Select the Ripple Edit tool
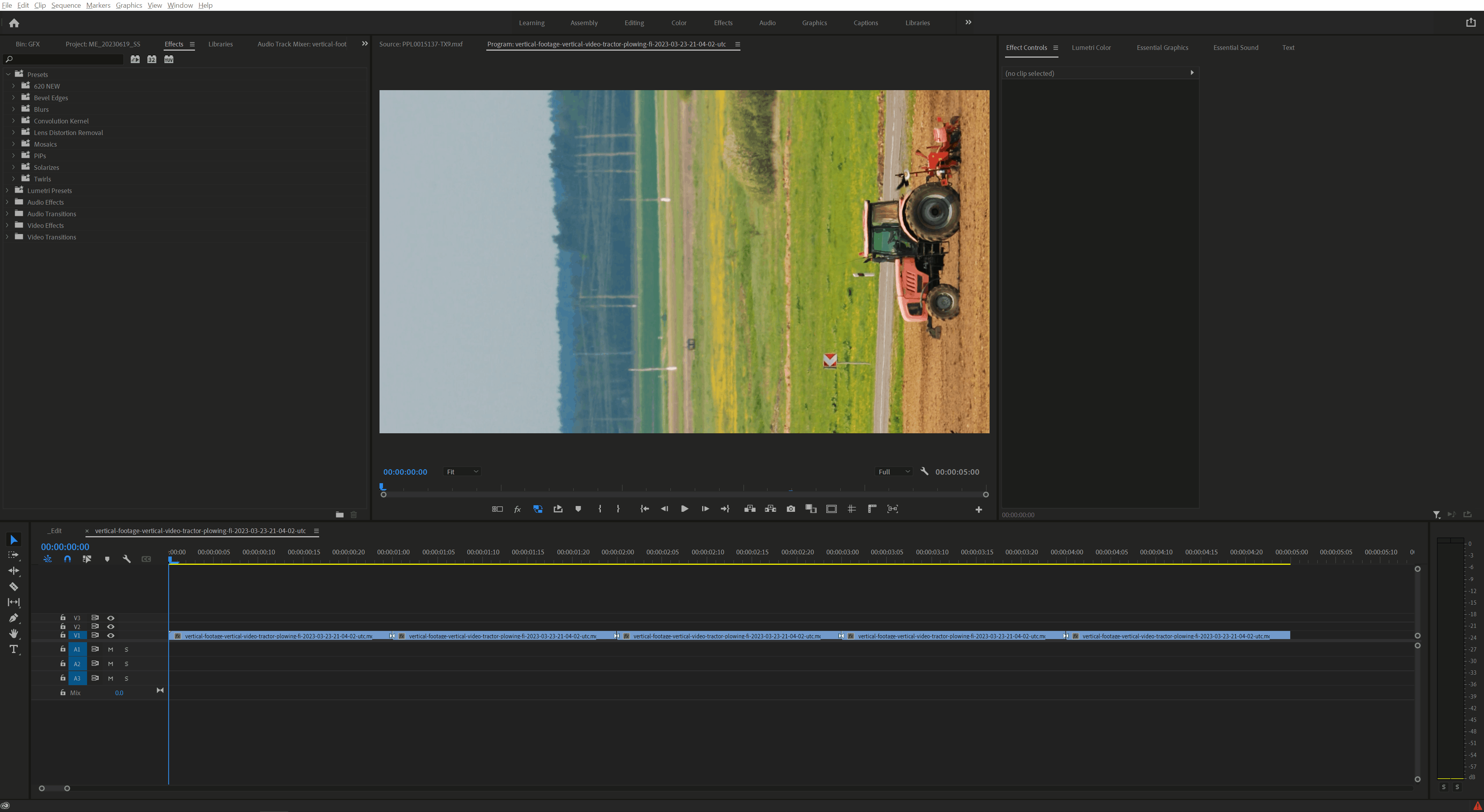Viewport: 1484px width, 812px height. click(x=14, y=571)
